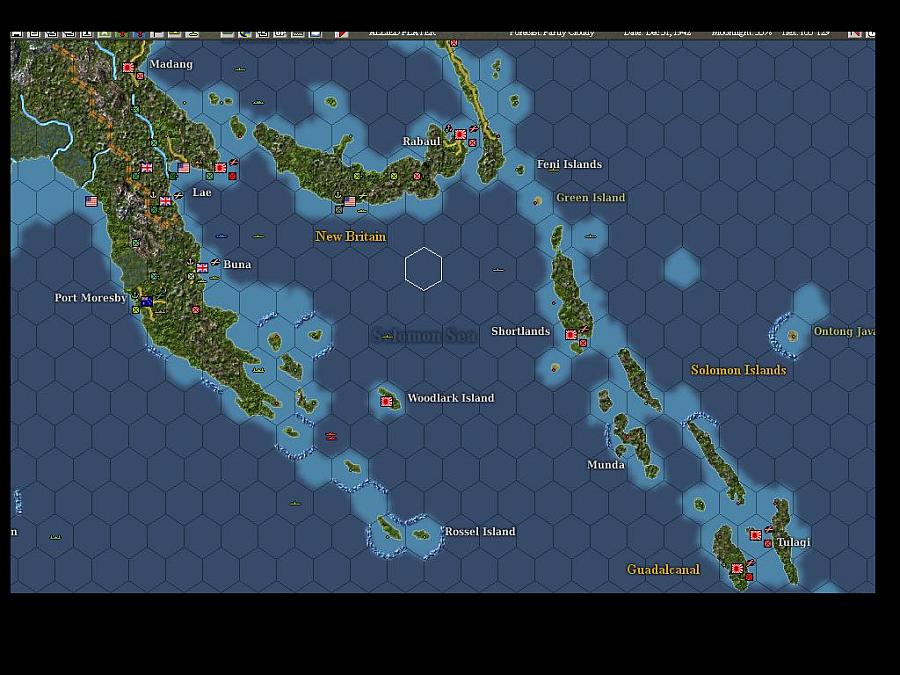Select the Australian flag base at Port Moresby
The image size is (900, 675).
tap(147, 301)
